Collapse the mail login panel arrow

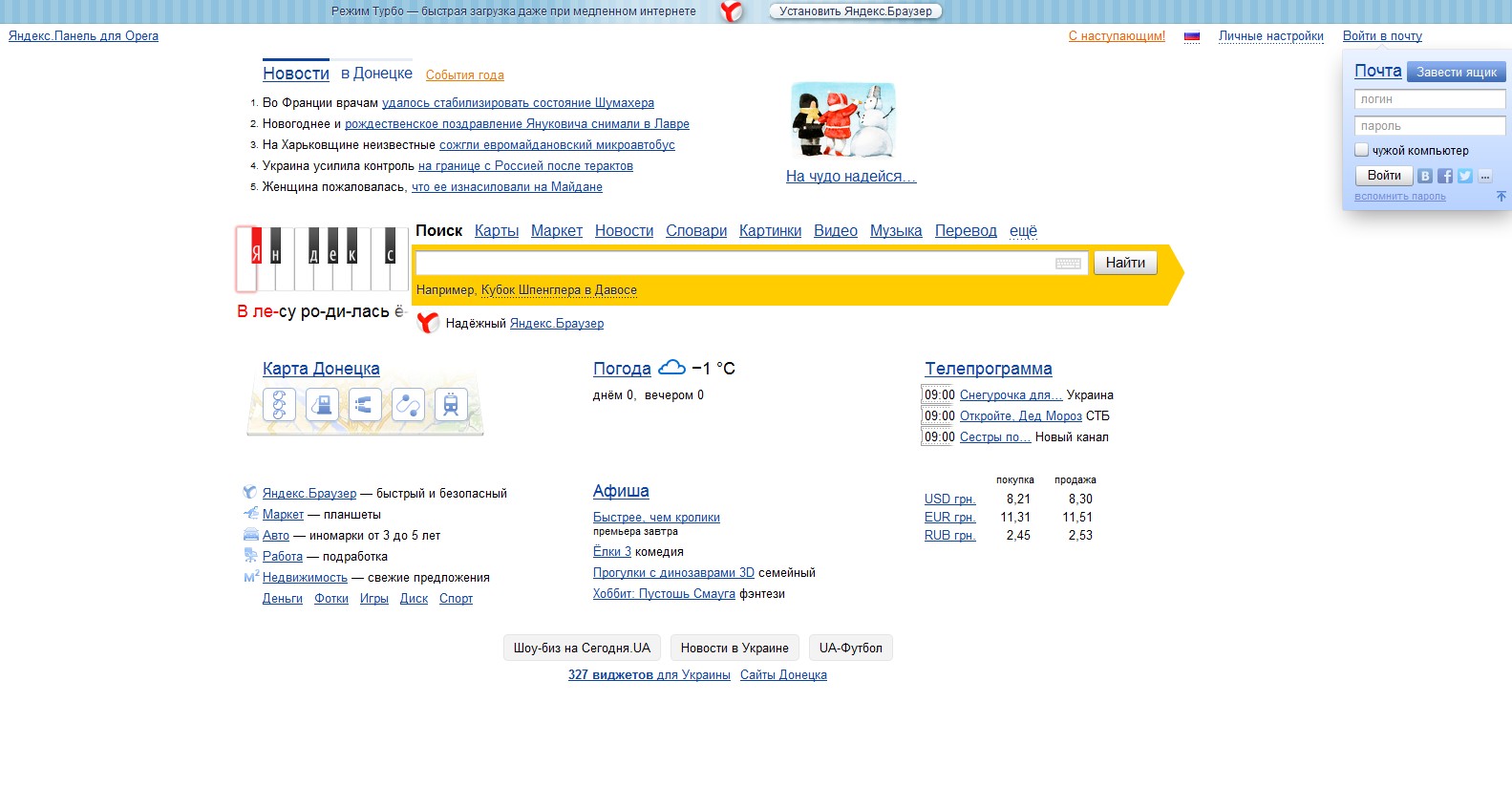point(1501,196)
